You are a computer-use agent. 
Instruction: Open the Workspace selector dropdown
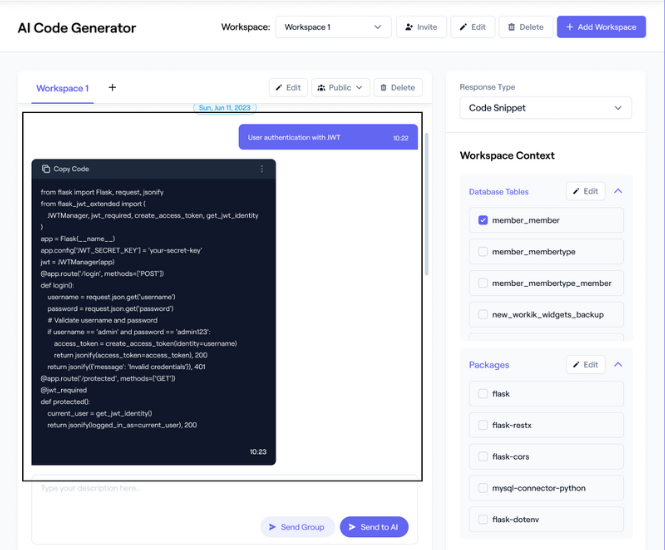point(333,27)
